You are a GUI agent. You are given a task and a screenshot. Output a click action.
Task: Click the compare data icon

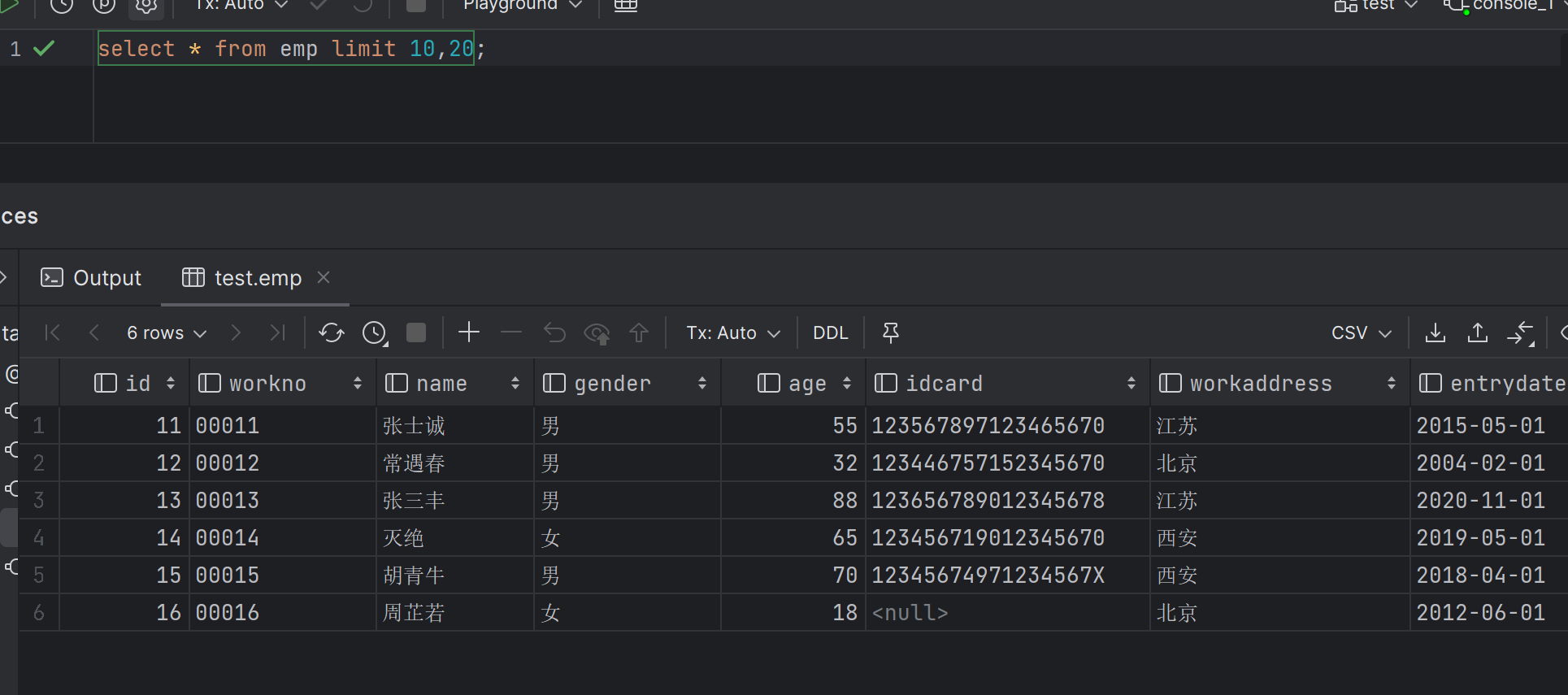coord(1520,333)
